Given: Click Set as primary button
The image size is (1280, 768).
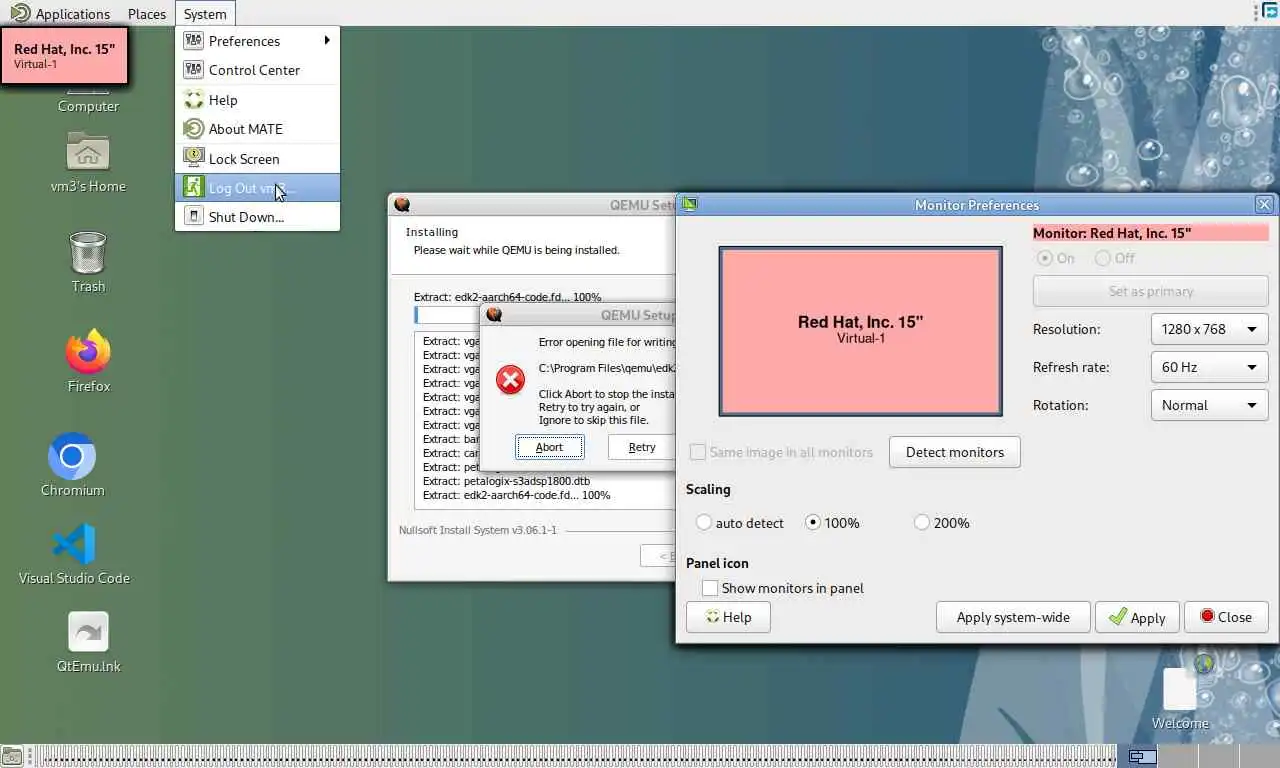Looking at the screenshot, I should pos(1150,291).
